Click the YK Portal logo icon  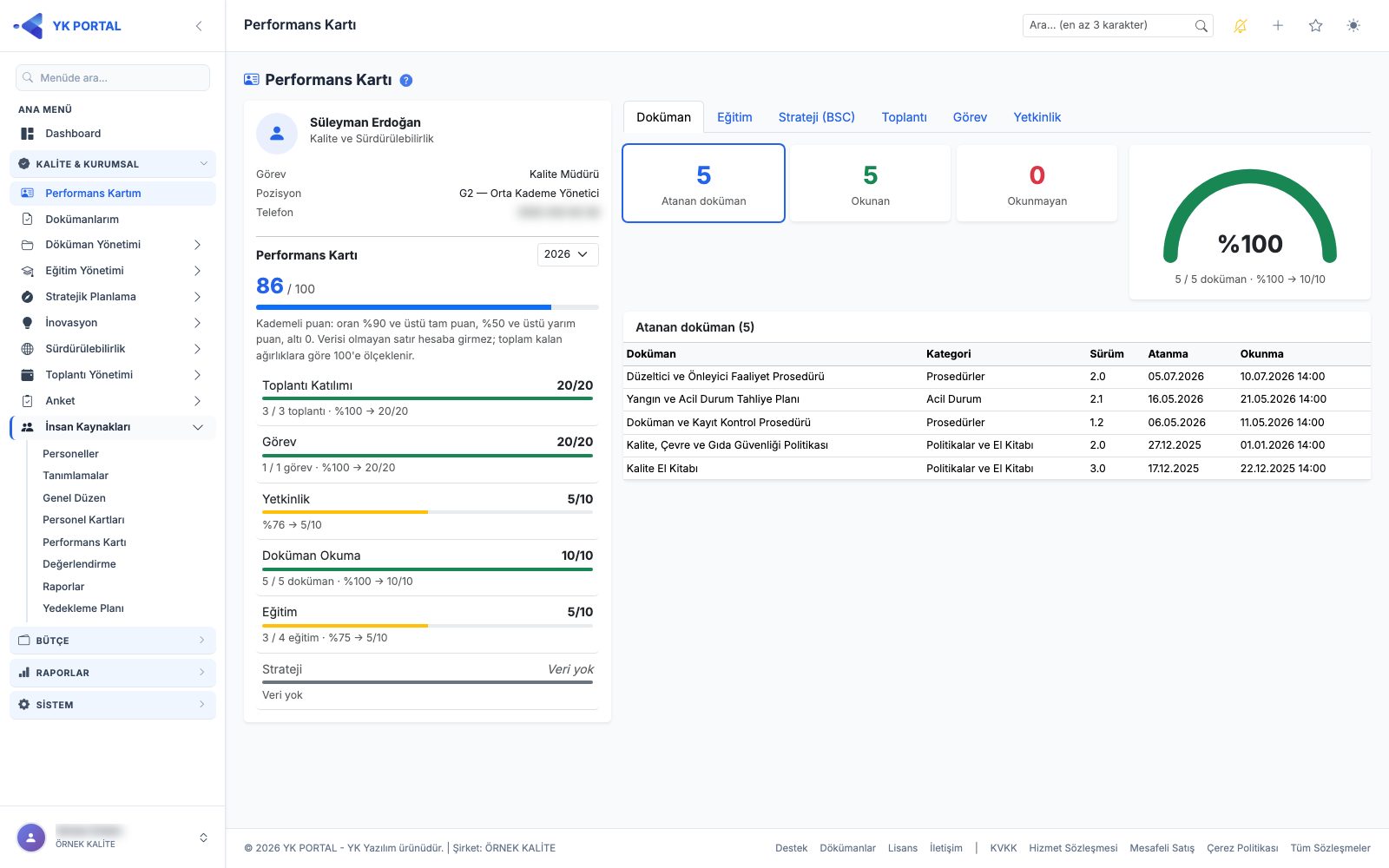(29, 26)
